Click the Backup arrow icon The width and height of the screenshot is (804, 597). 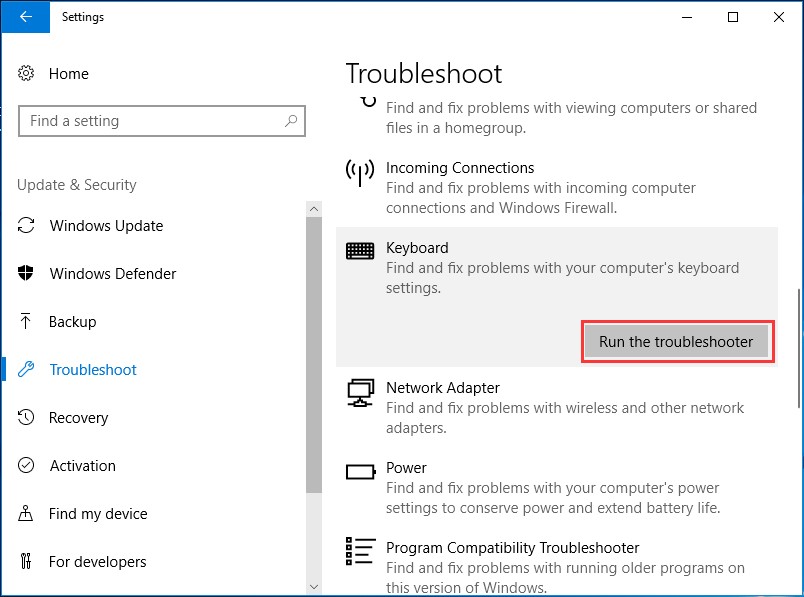tap(27, 321)
